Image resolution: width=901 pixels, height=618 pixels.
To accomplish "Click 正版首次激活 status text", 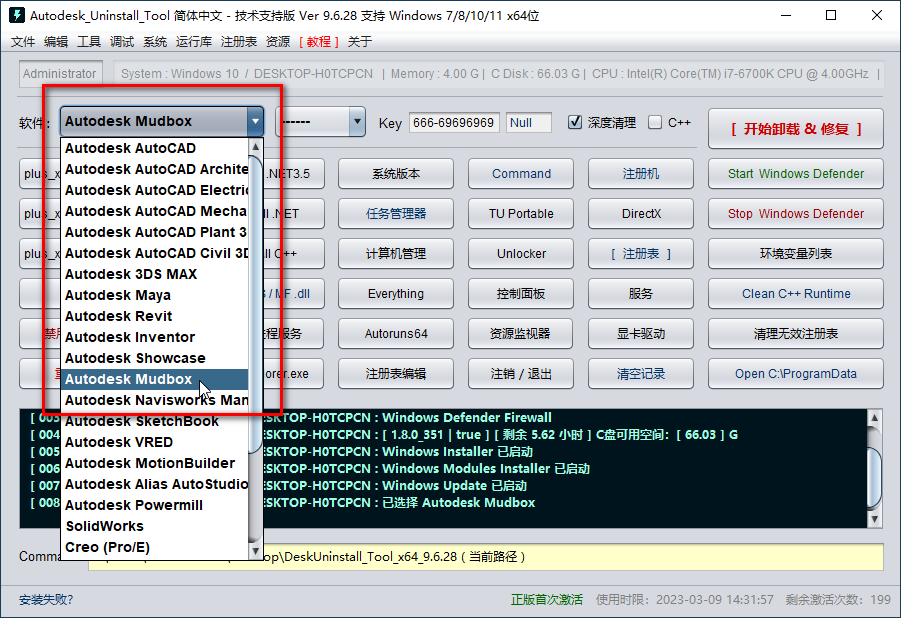I will tap(546, 600).
